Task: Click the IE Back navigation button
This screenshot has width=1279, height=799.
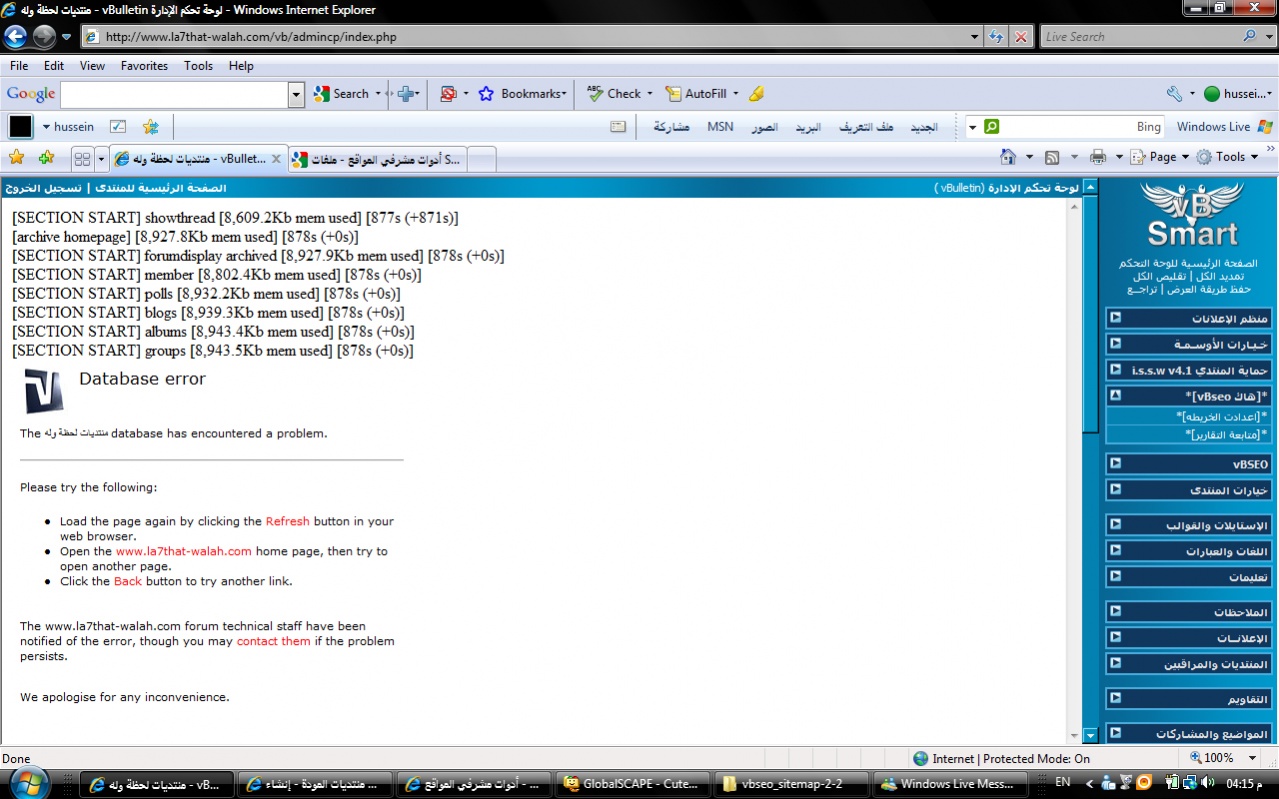Action: 15,37
